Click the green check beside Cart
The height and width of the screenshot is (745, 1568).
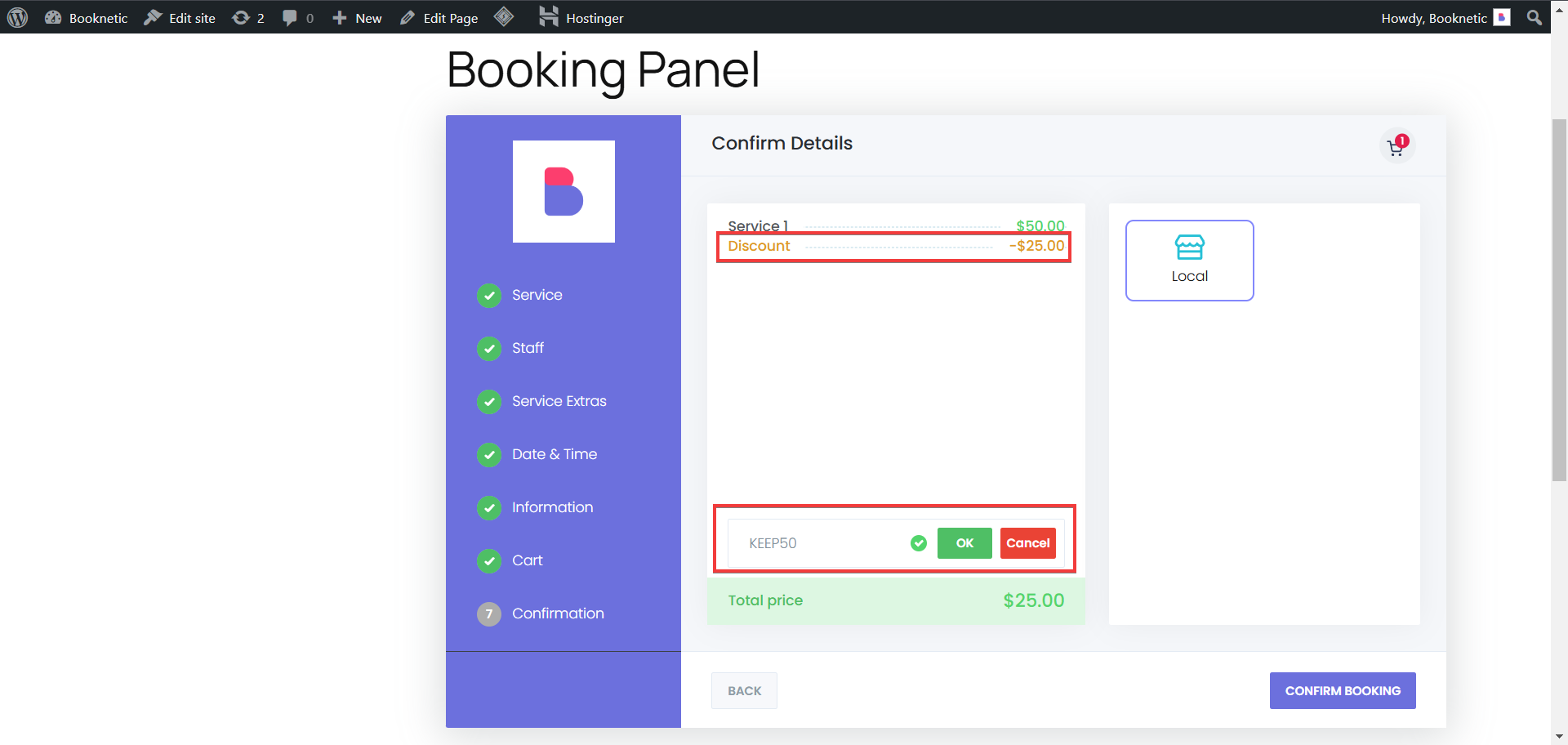pyautogui.click(x=489, y=560)
